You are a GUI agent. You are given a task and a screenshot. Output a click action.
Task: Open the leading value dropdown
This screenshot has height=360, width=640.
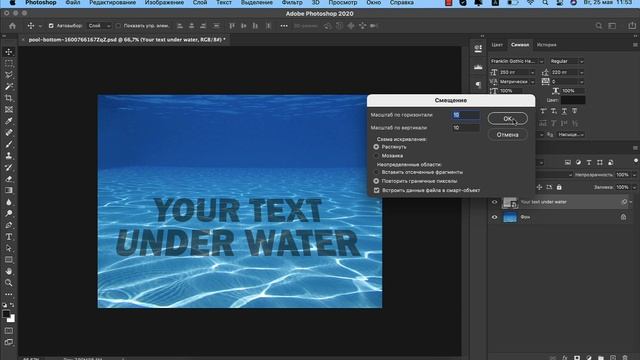581,72
